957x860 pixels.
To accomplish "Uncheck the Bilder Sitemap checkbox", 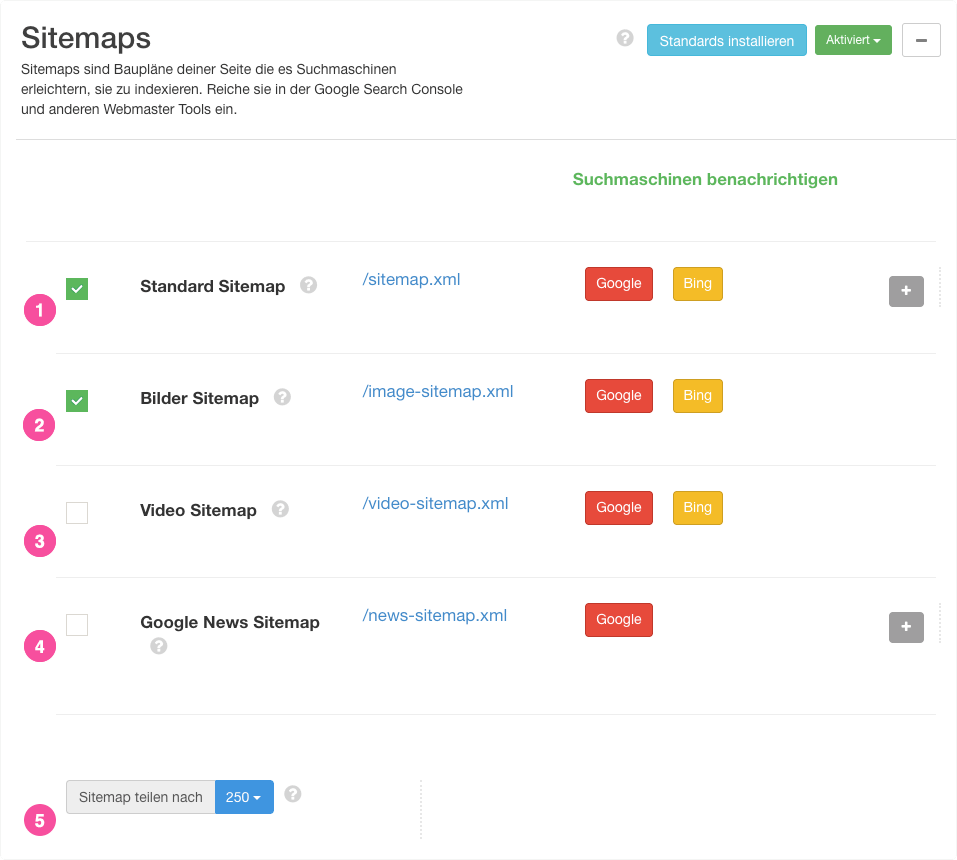I will point(77,401).
